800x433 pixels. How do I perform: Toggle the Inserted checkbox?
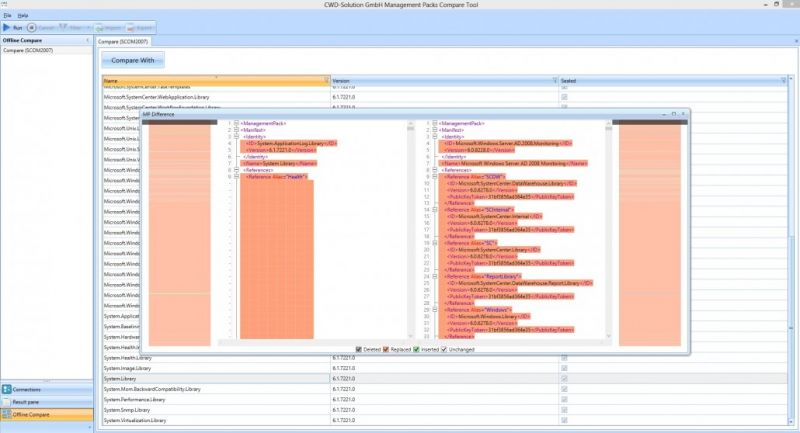[416, 349]
